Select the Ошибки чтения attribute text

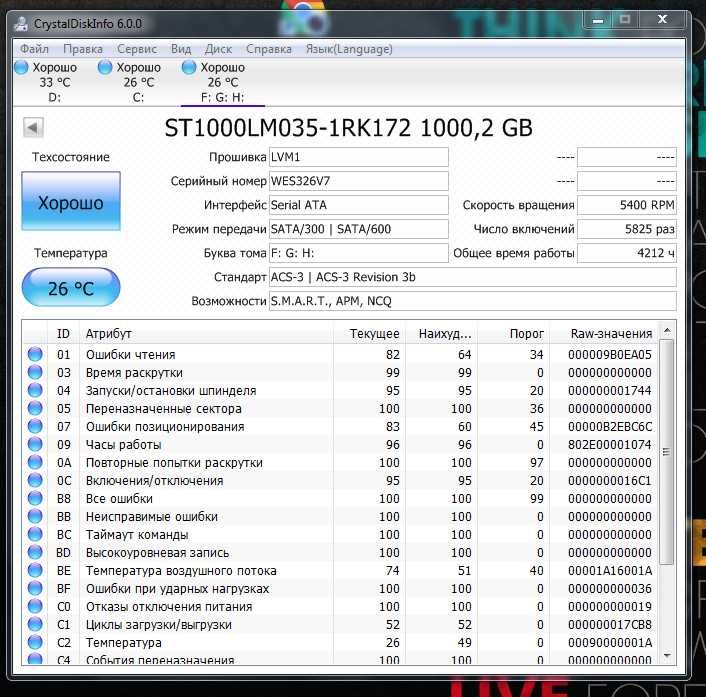click(131, 355)
